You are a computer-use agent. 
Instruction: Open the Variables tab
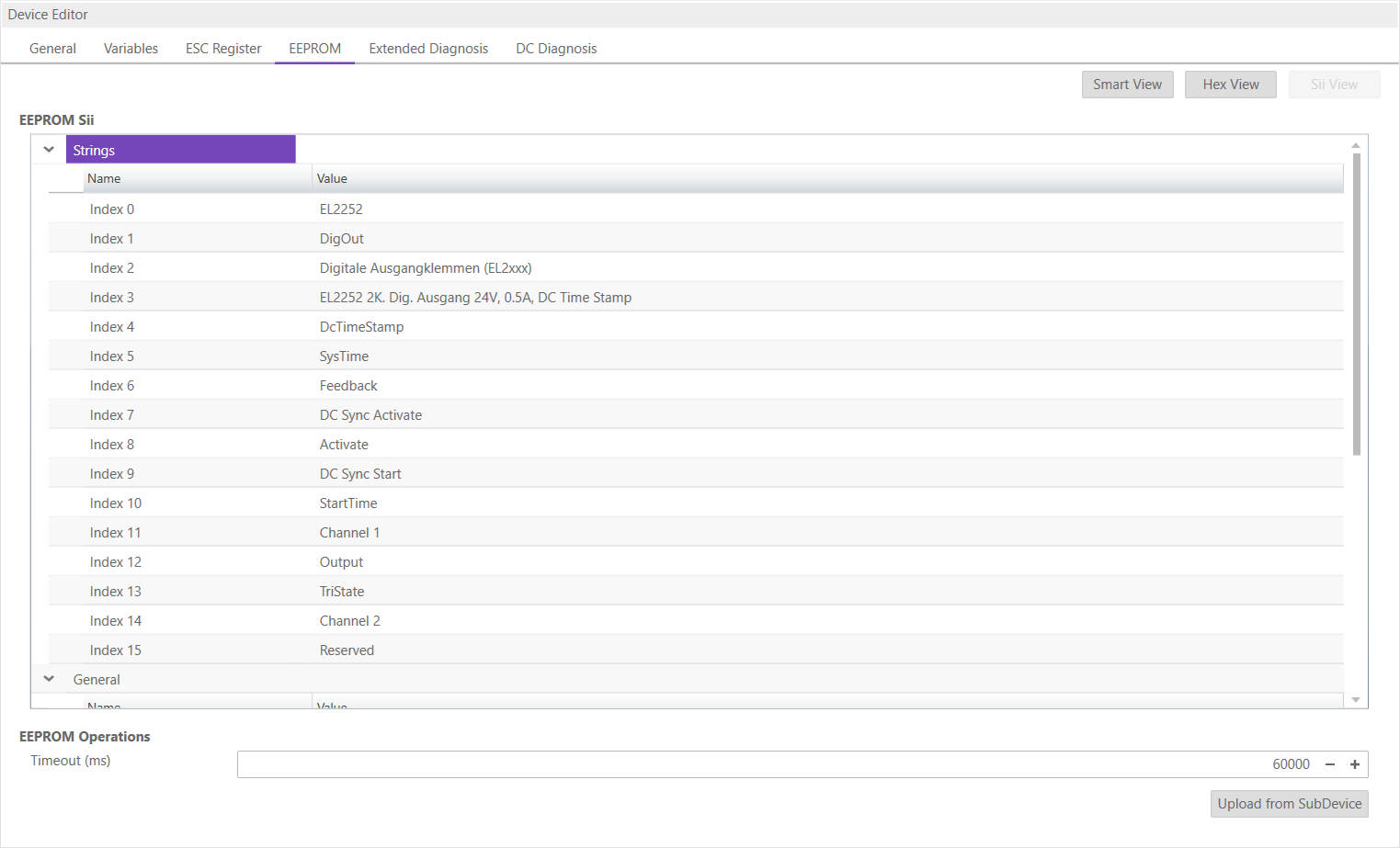point(131,49)
